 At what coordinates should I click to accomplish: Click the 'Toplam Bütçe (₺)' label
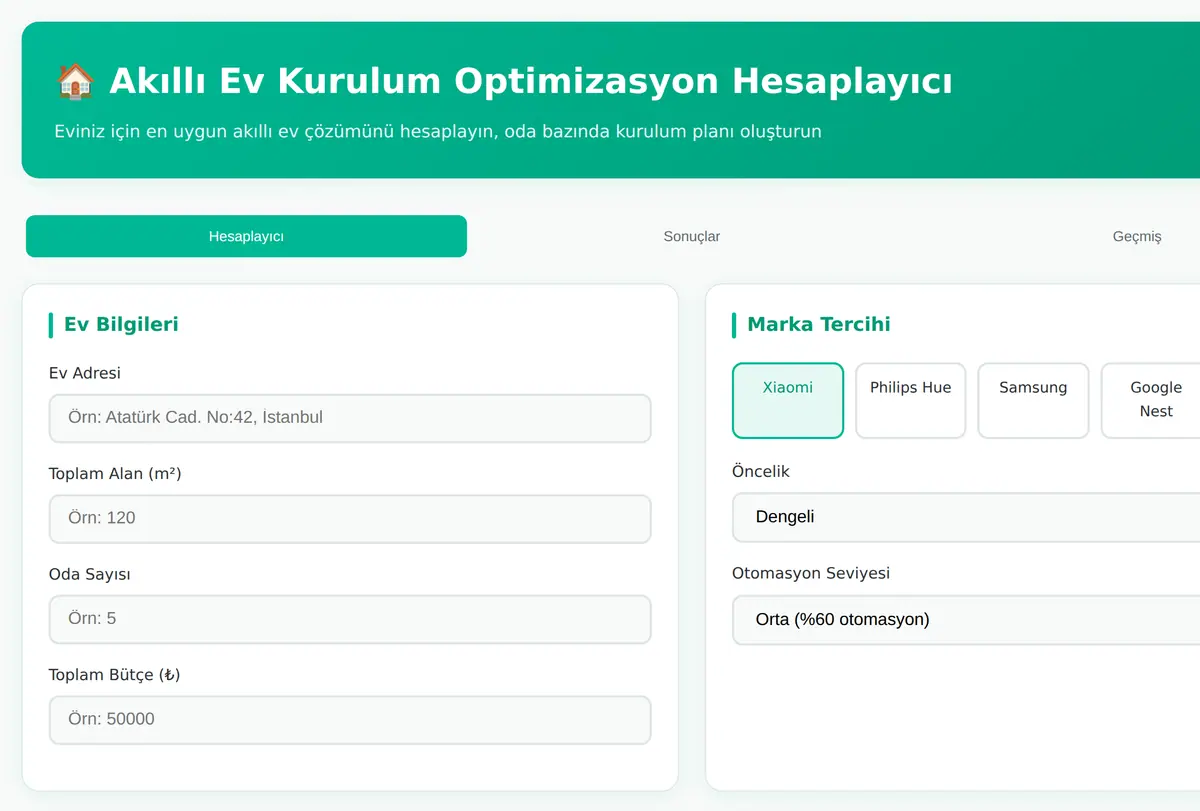pos(115,675)
